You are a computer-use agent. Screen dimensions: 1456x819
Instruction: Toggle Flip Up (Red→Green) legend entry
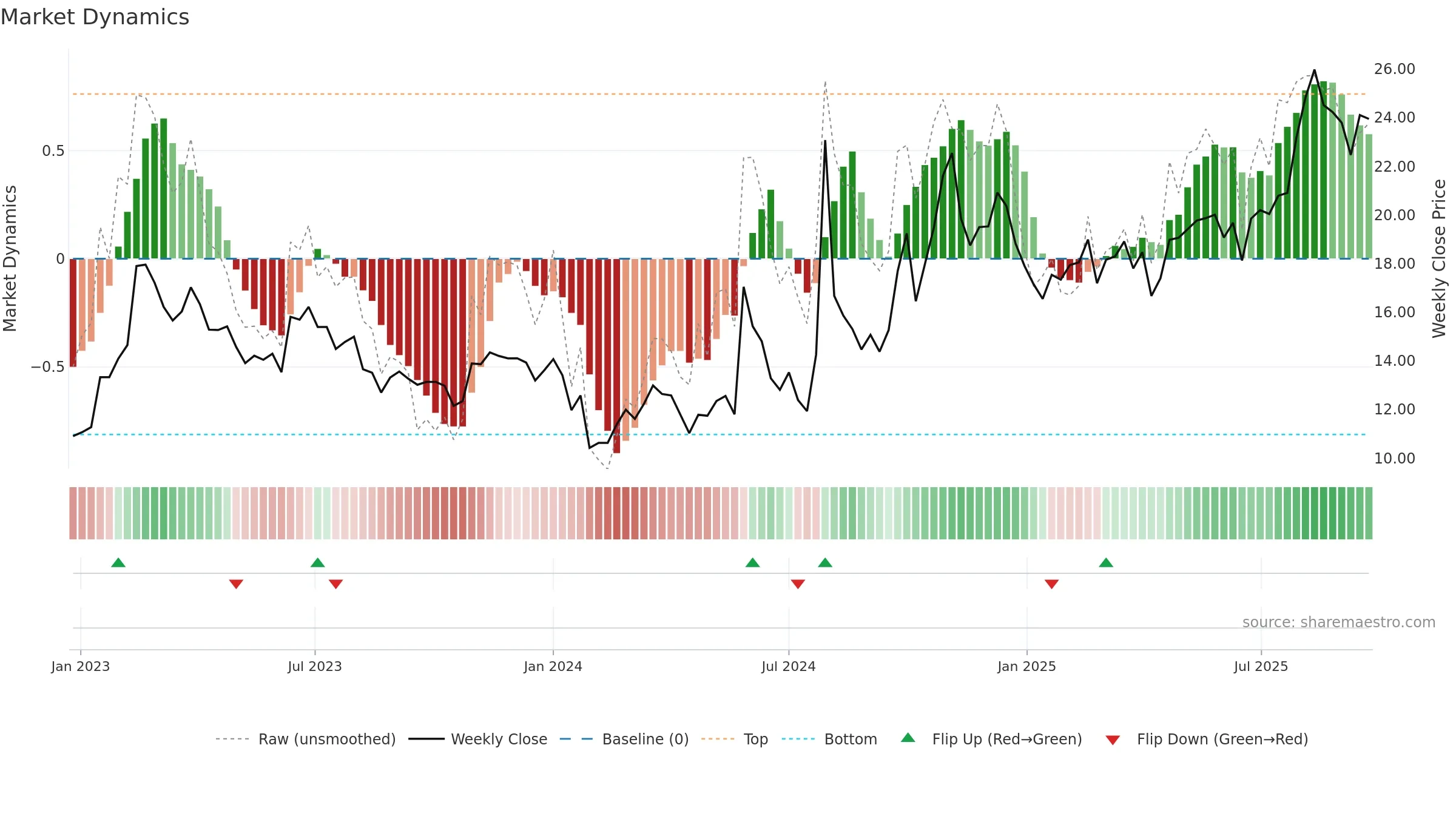point(991,739)
